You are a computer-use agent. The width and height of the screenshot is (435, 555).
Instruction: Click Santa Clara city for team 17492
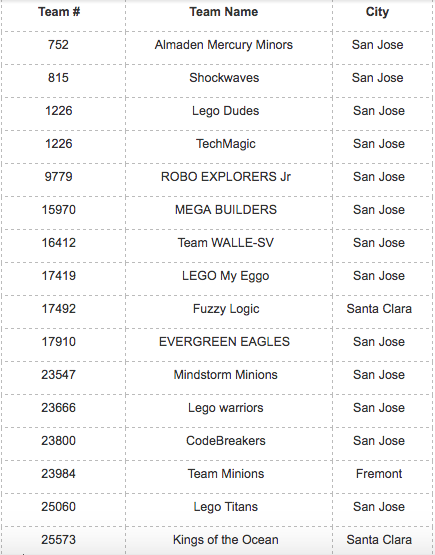click(379, 309)
